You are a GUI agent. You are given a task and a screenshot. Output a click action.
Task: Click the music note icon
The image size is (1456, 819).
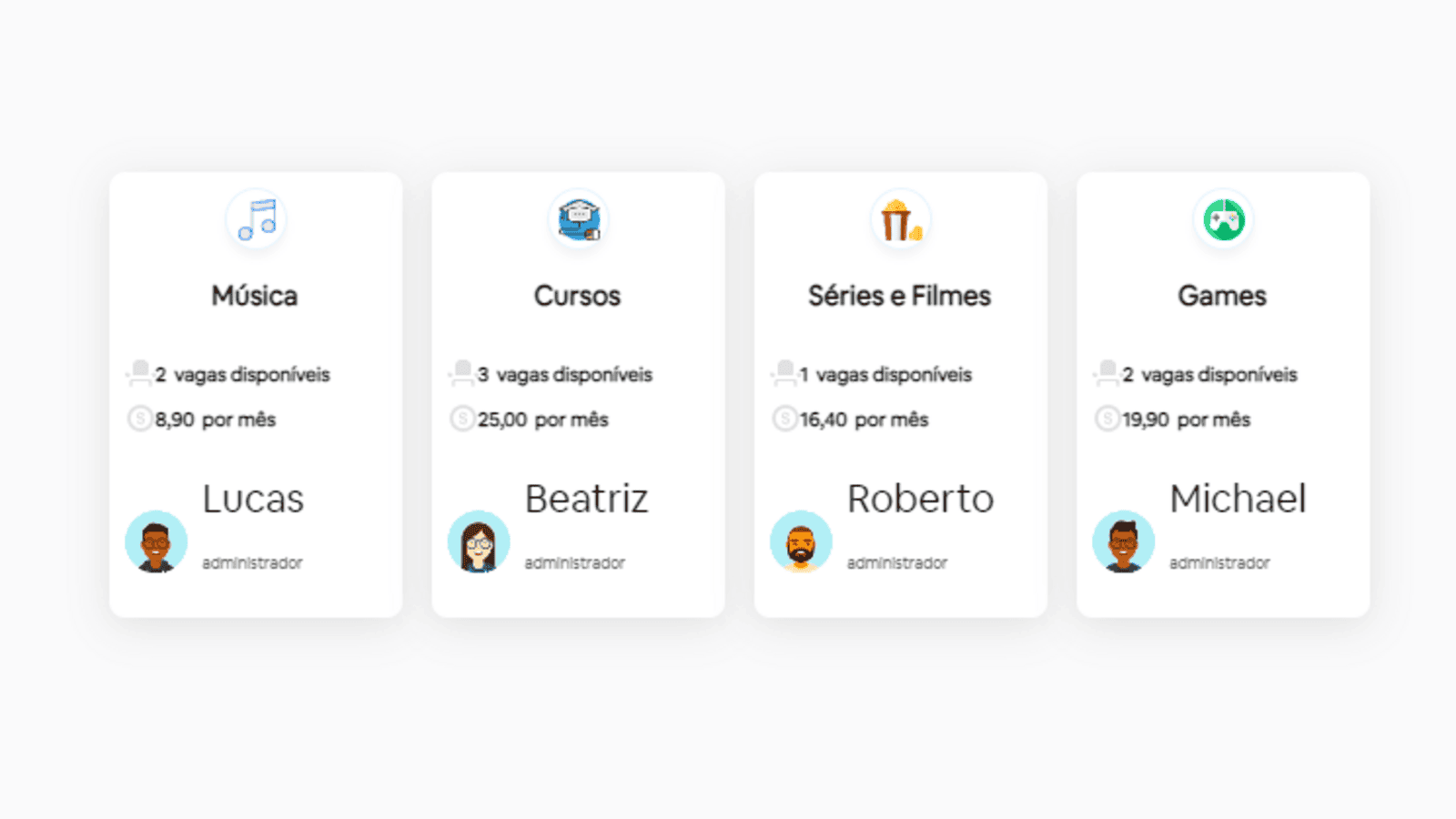point(256,219)
